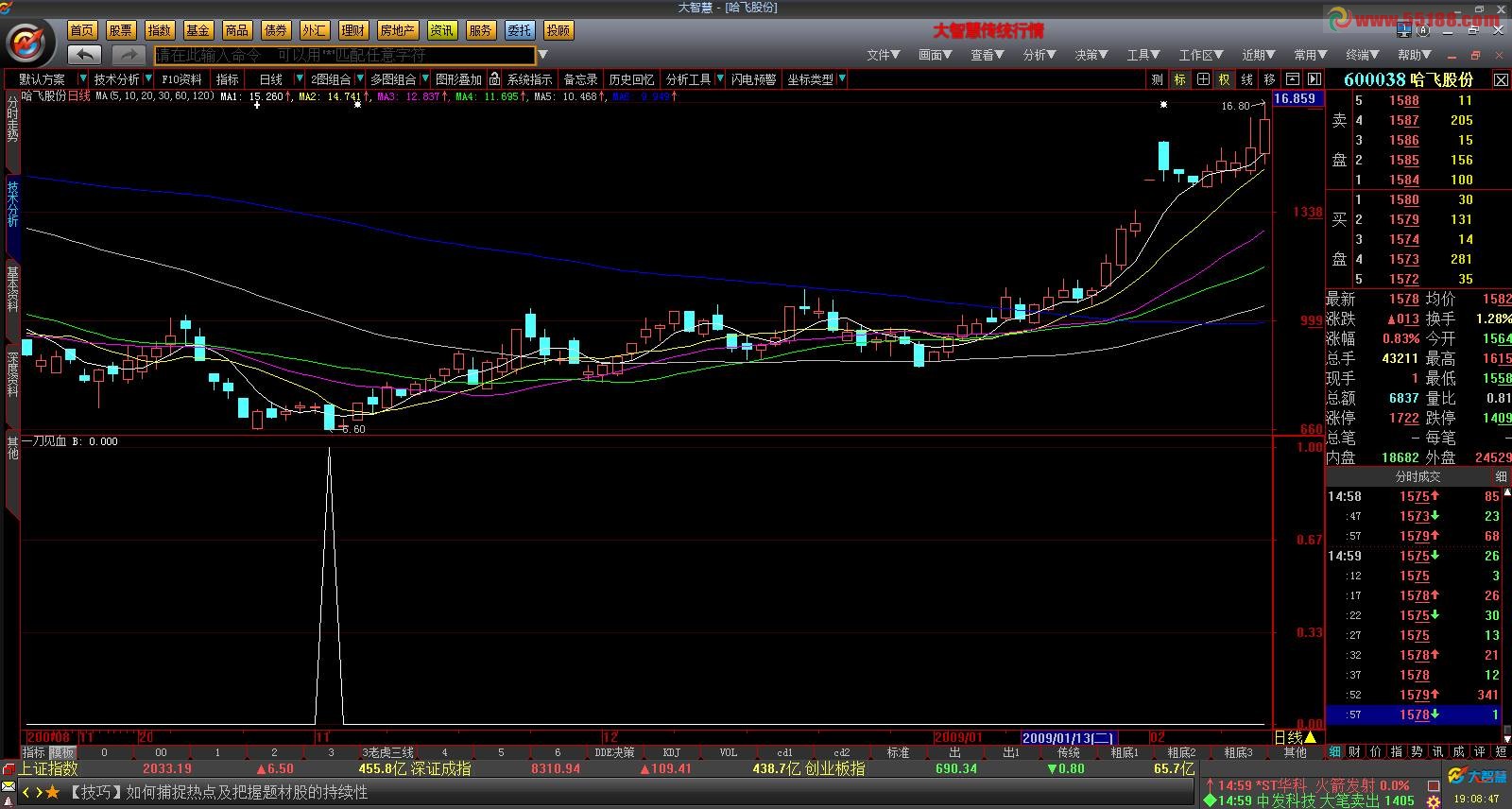Select the 模板 tab below the chart
Viewport: 1512px width, 809px height.
(x=62, y=753)
